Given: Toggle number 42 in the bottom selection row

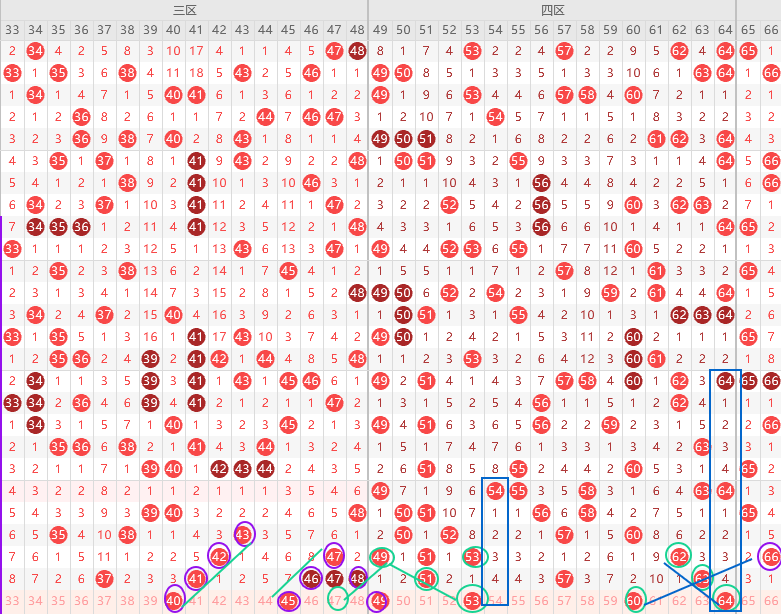Looking at the screenshot, I should point(219,601).
